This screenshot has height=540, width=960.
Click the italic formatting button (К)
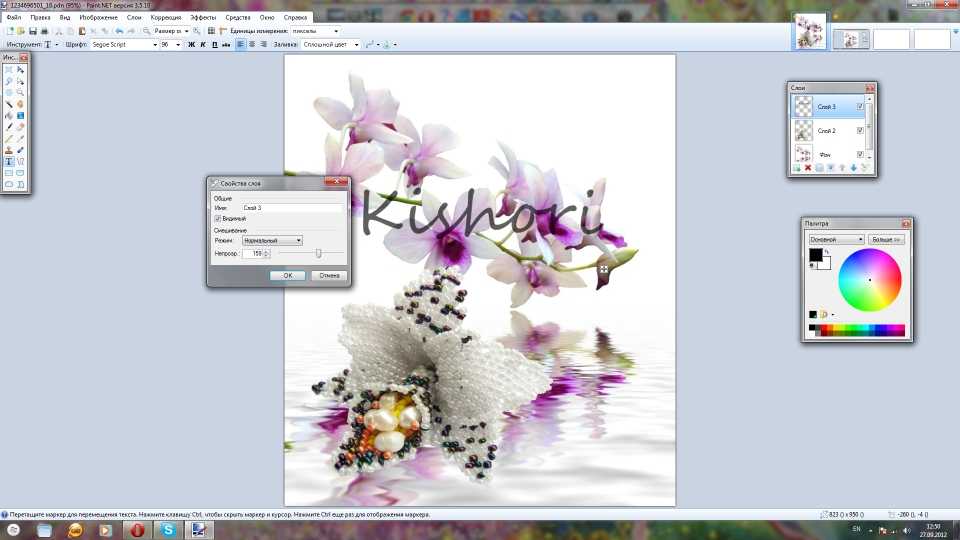pyautogui.click(x=203, y=45)
